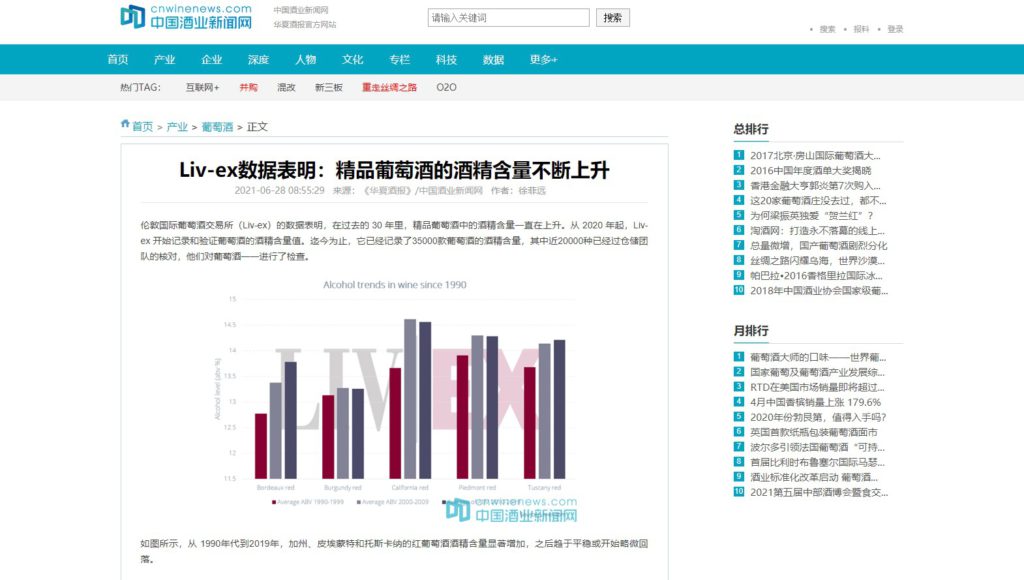
Task: Open monthly item 葡萄酒大师的口味——世界葡
Action: pyautogui.click(x=818, y=357)
